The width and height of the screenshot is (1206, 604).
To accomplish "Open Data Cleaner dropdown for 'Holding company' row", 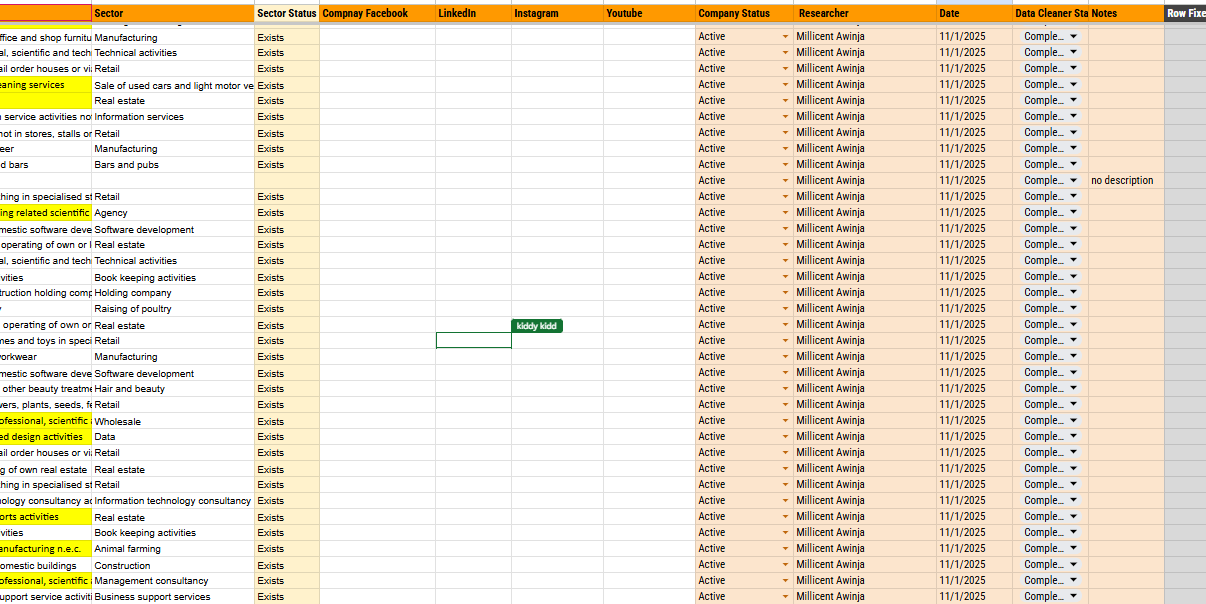I will pyautogui.click(x=1073, y=293).
